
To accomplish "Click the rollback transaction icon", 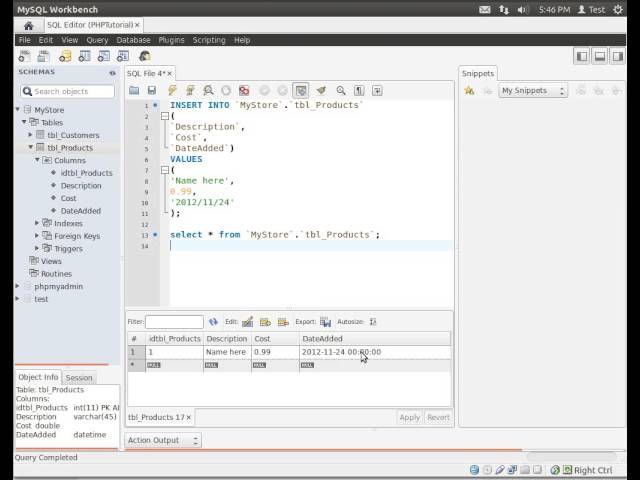I will 282,90.
